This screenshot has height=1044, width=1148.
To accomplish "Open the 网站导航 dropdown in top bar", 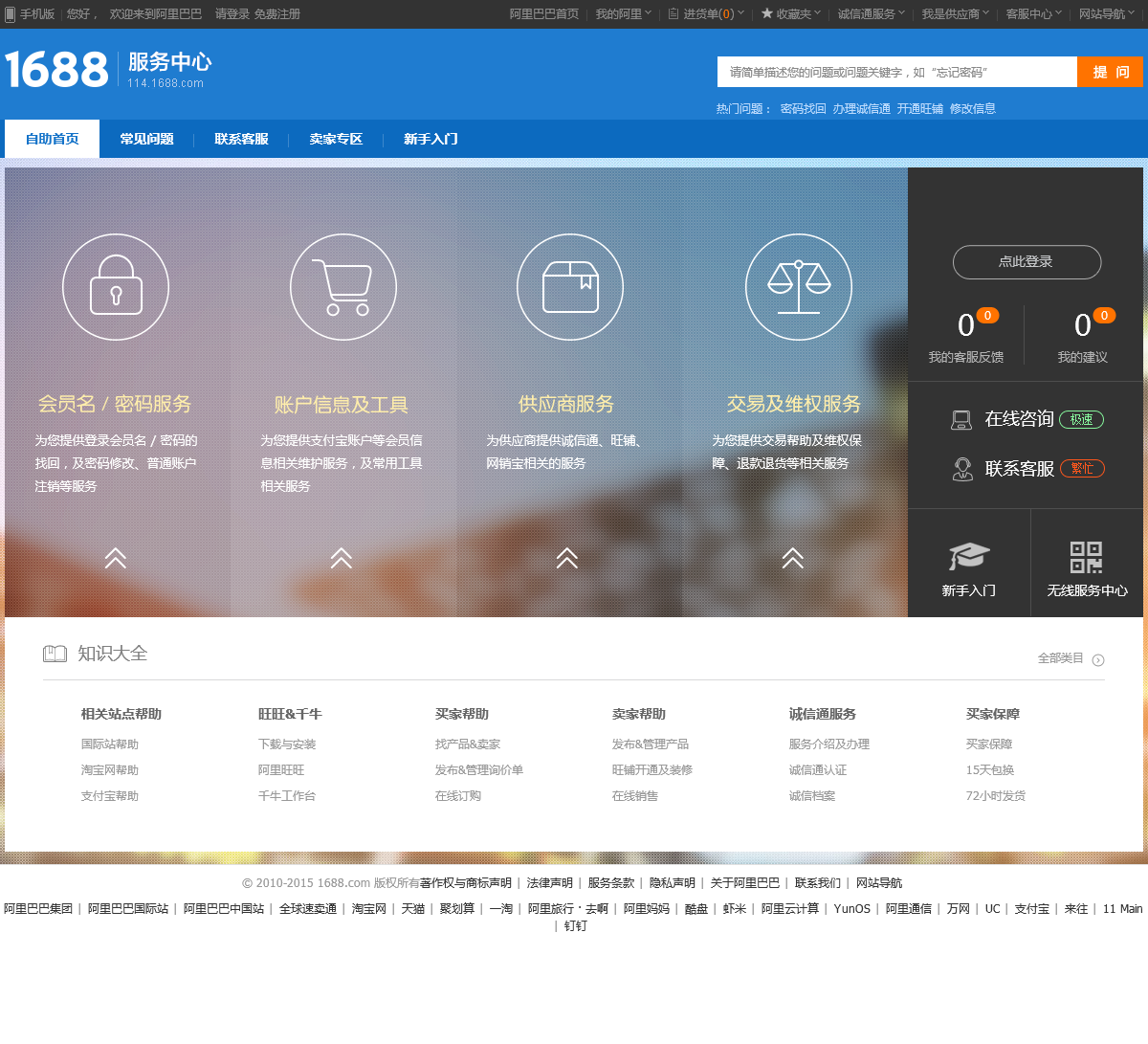I will point(1107,14).
